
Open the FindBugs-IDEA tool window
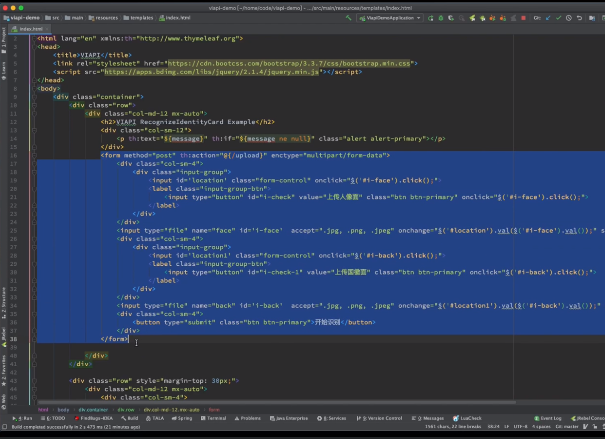tap(93, 418)
